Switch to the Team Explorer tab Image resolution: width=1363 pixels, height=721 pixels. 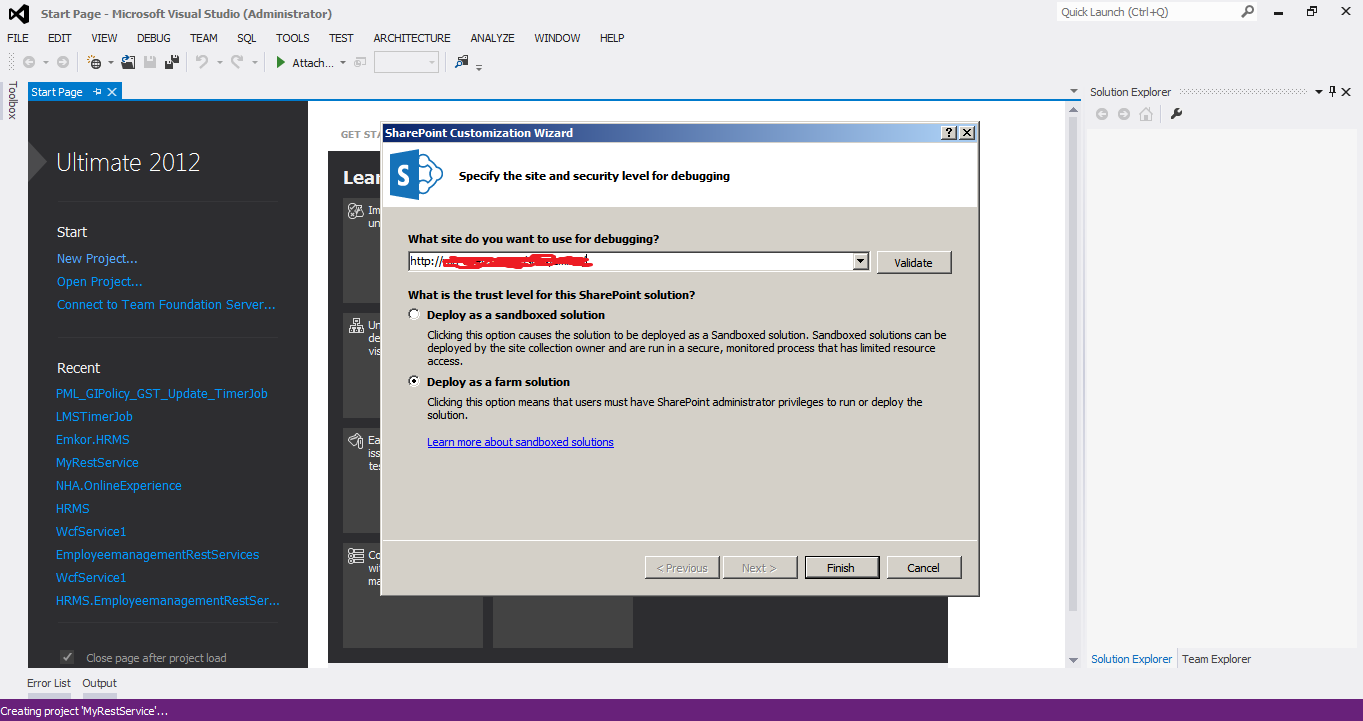pos(1215,659)
